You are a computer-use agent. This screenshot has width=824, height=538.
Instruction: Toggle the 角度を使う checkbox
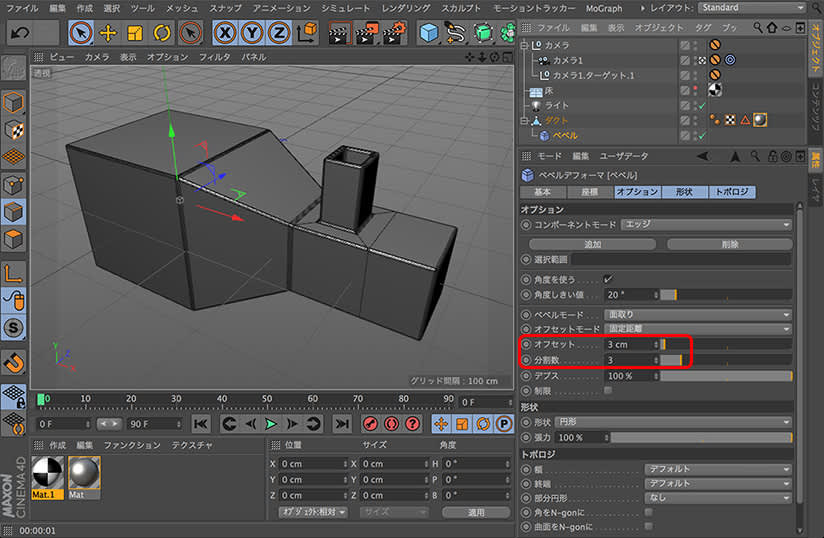(608, 278)
